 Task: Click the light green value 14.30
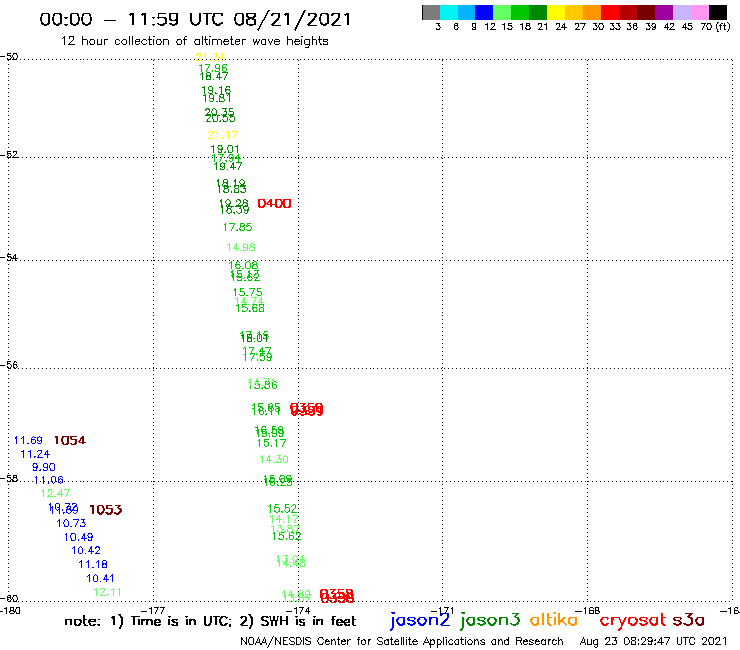(274, 459)
